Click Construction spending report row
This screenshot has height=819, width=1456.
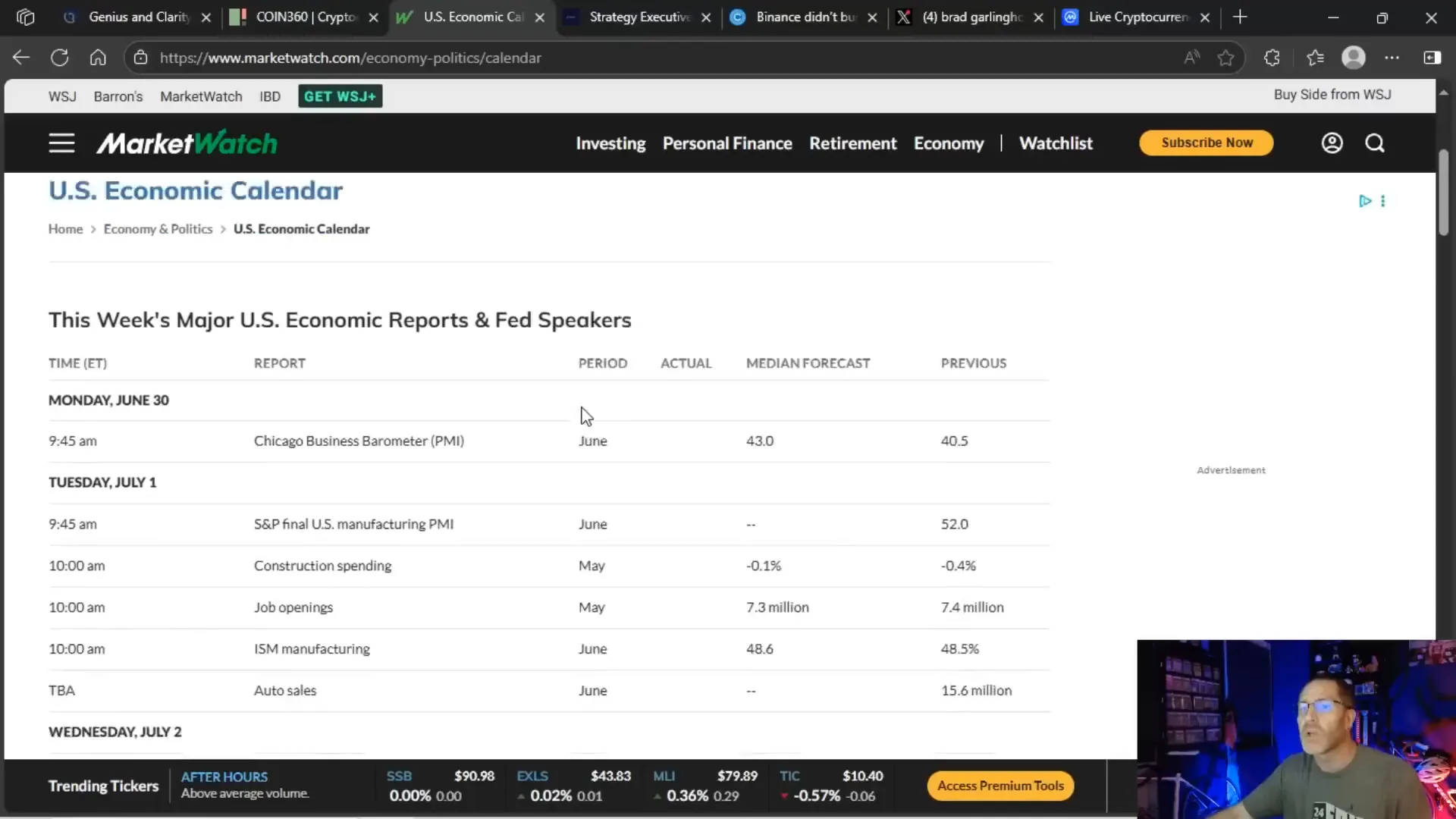(x=549, y=566)
